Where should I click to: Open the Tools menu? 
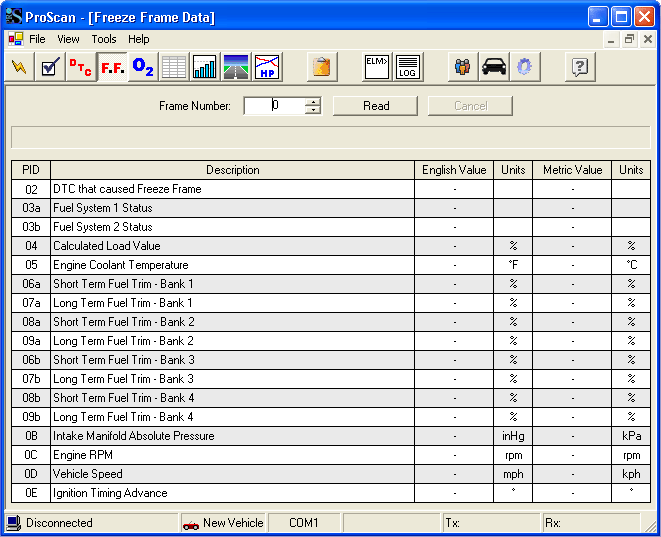[x=104, y=39]
